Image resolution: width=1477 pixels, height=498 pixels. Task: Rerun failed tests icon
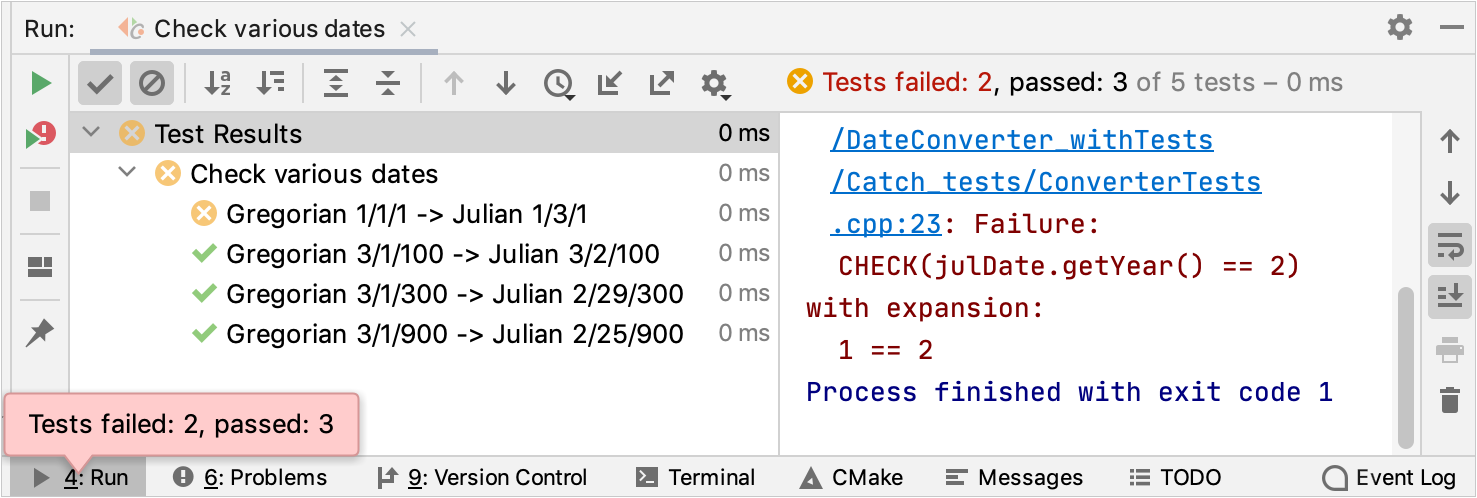tap(40, 135)
